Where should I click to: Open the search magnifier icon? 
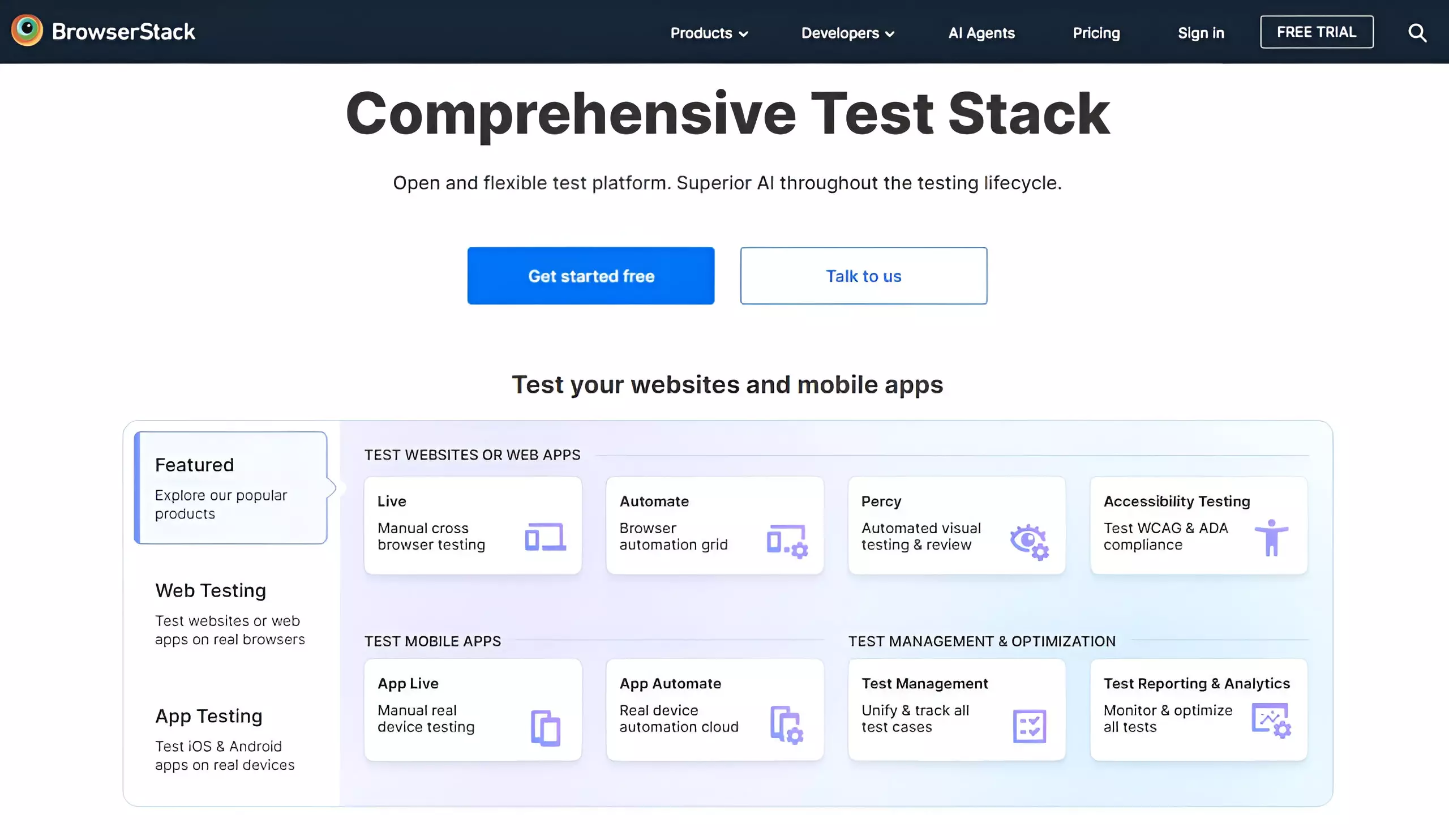pyautogui.click(x=1417, y=33)
